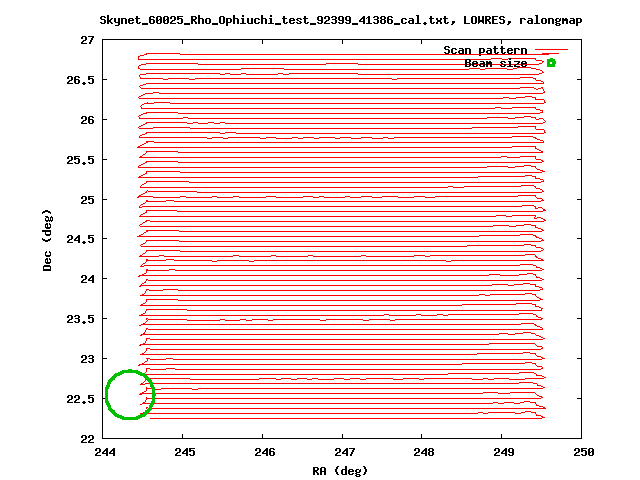Click the y-axis tick label 25.5

pyautogui.click(x=80, y=160)
